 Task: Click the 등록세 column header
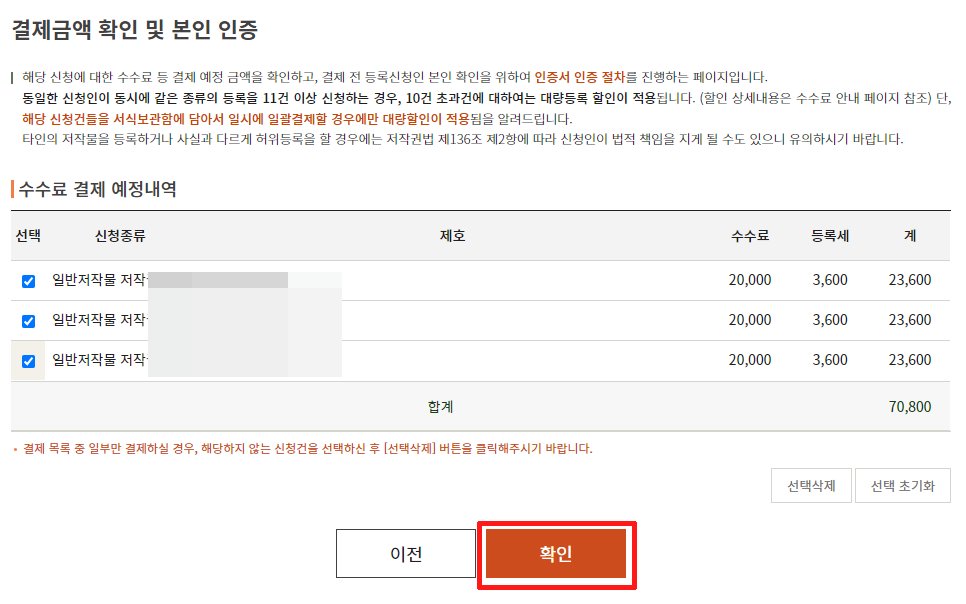pos(830,236)
